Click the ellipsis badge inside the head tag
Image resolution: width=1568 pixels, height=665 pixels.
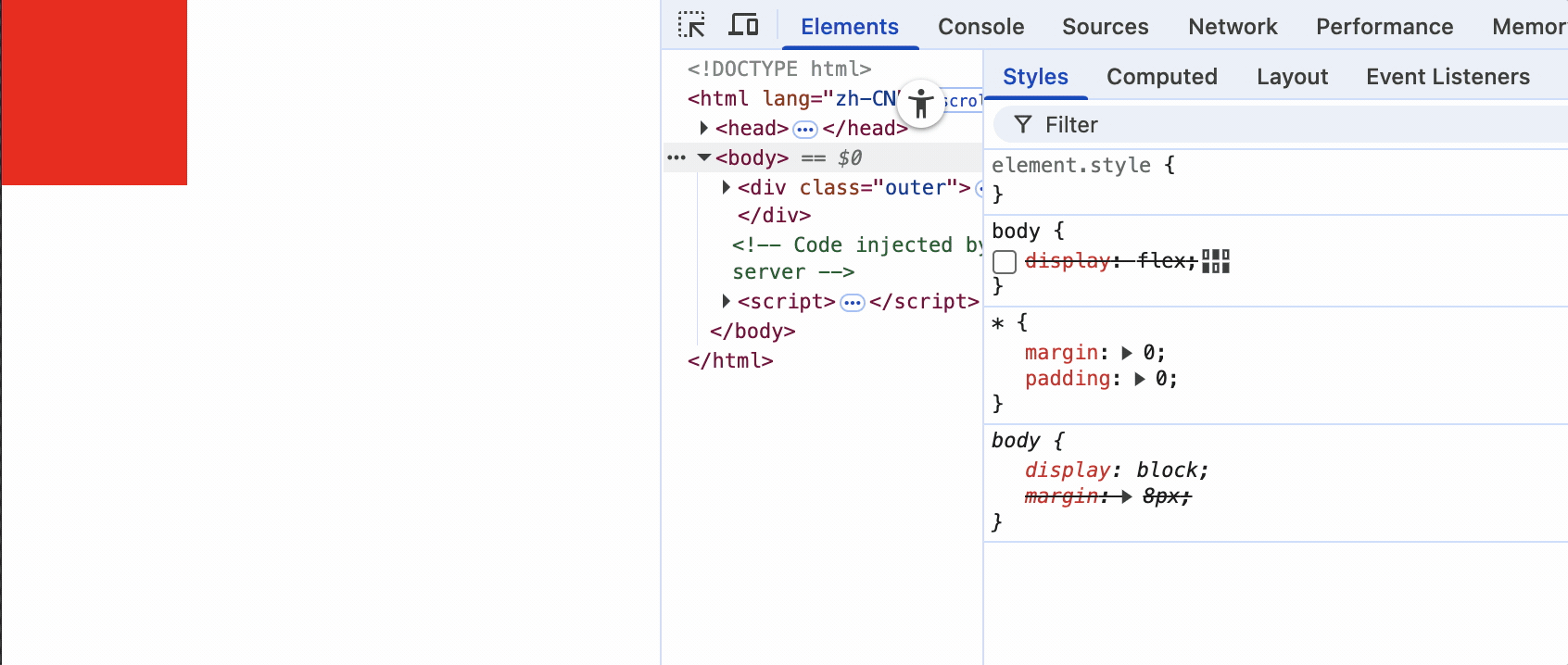click(x=805, y=129)
